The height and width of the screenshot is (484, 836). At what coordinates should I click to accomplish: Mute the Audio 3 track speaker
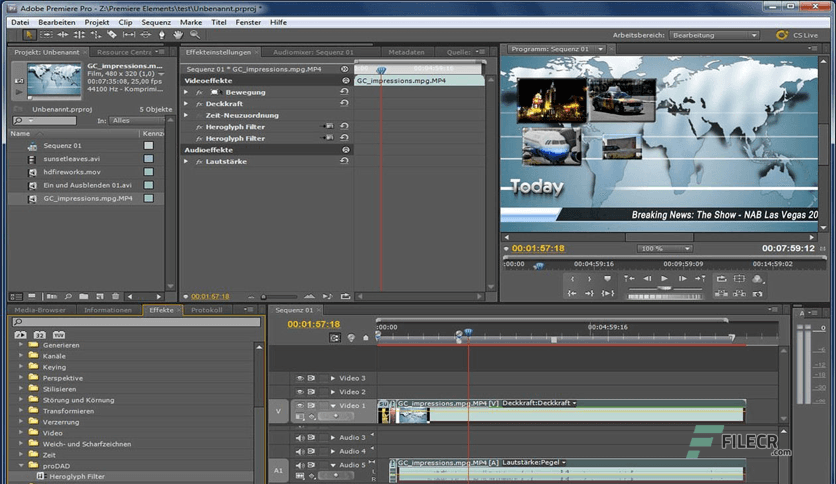[x=299, y=437]
